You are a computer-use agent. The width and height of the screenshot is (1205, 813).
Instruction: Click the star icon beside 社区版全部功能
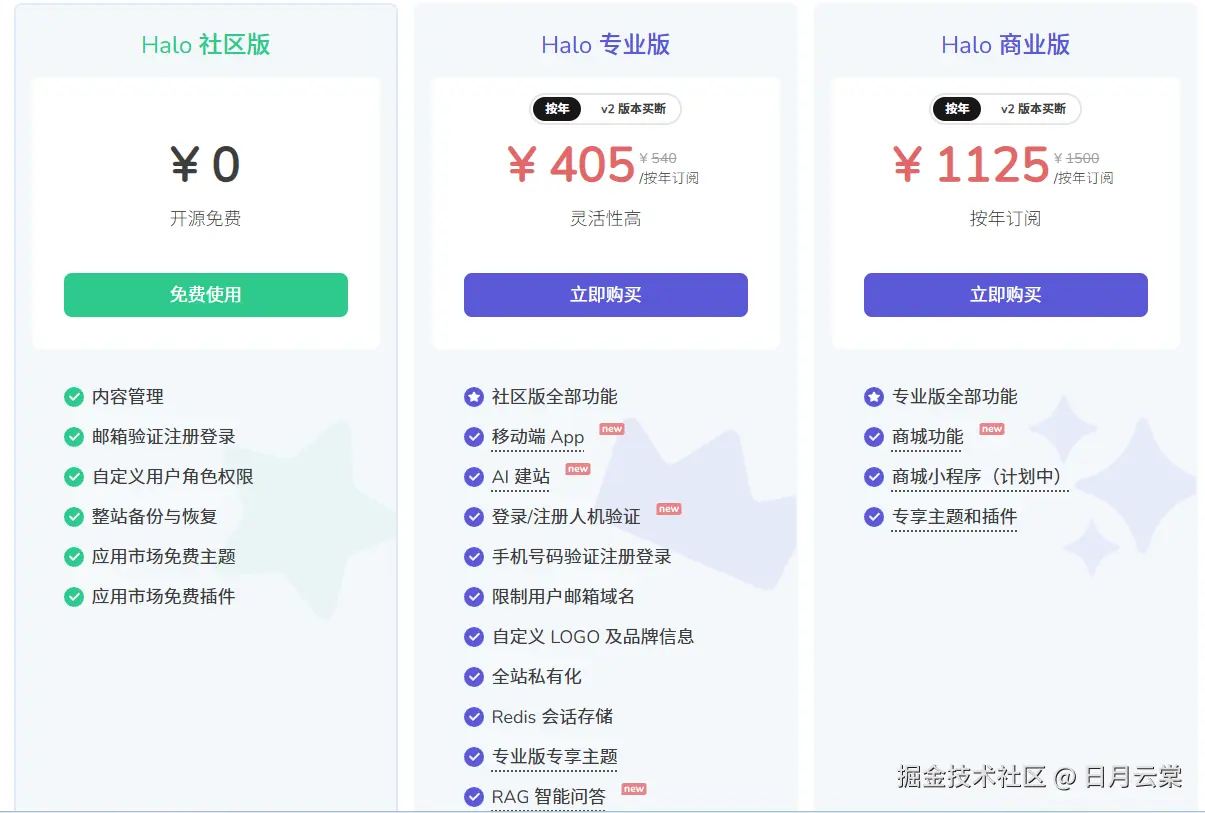[474, 397]
